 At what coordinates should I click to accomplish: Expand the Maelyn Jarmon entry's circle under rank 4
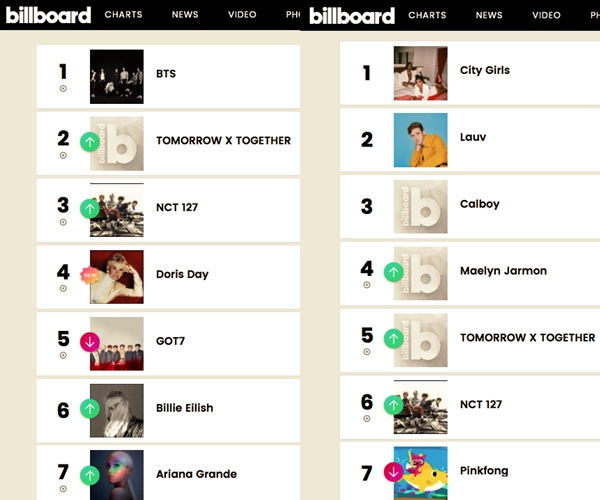pos(367,285)
